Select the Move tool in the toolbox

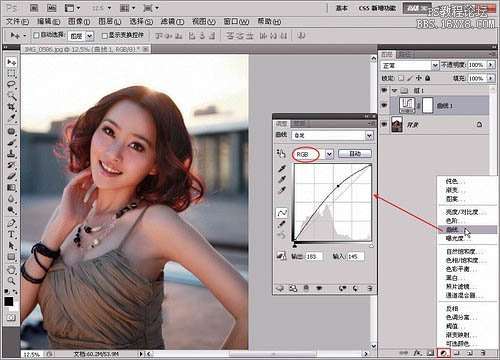tap(11, 62)
